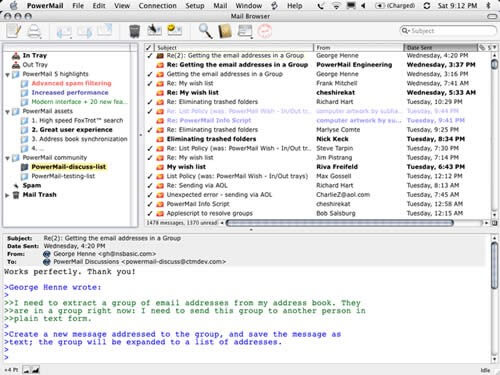
Task: Toggle read mark on Steve Tarpin message
Action: [x=150, y=148]
